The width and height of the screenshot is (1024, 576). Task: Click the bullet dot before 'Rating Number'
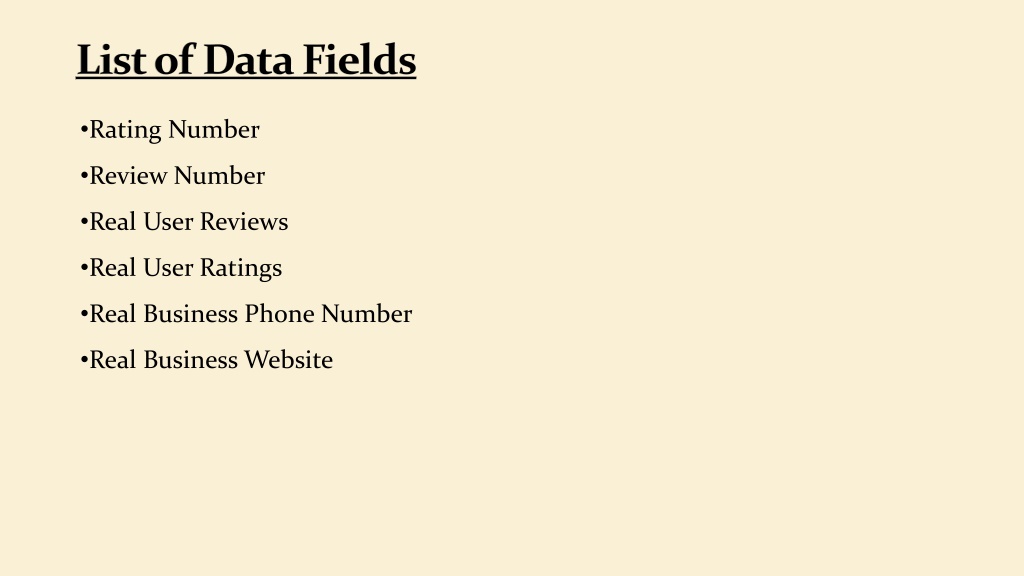click(84, 129)
